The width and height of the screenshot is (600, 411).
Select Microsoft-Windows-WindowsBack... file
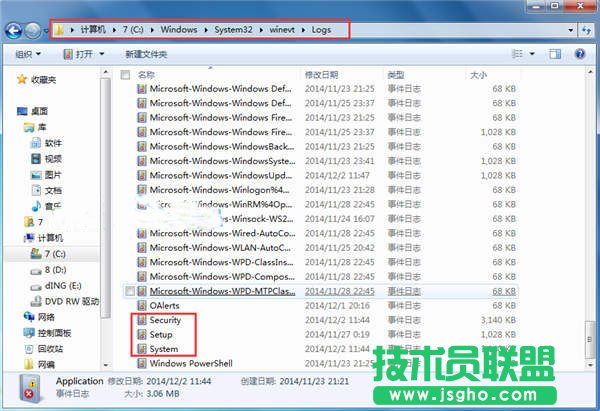click(222, 146)
